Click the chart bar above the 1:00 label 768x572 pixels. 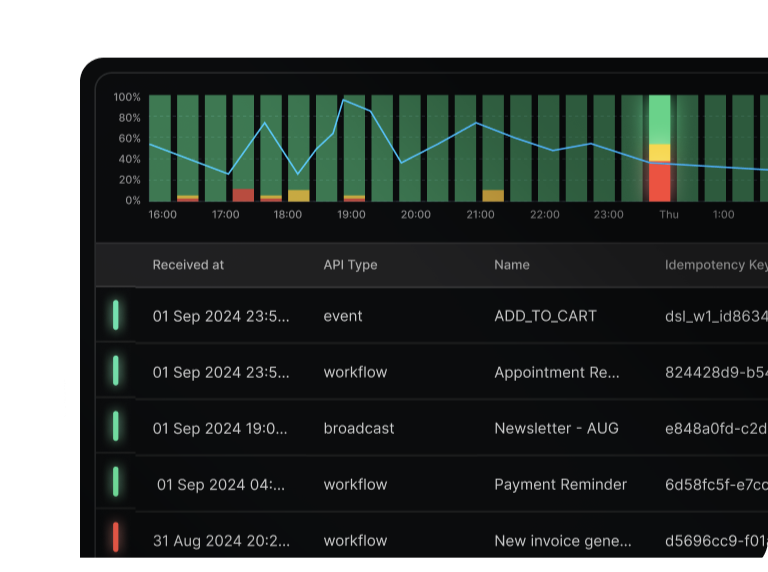point(715,148)
